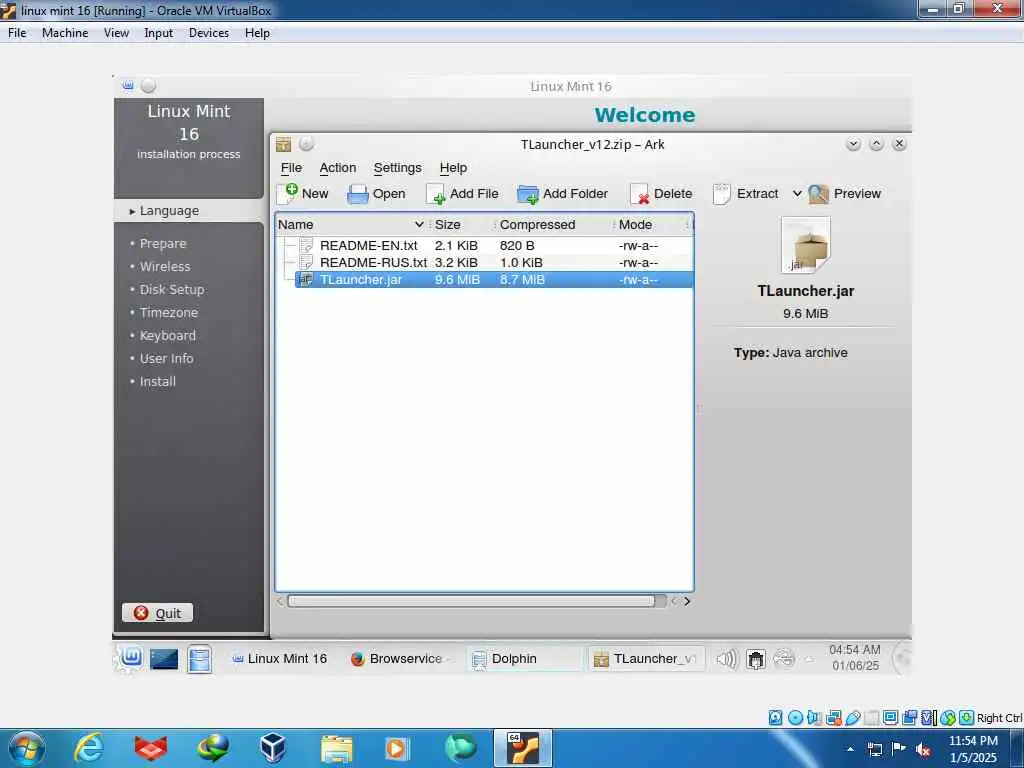The width and height of the screenshot is (1024, 768).
Task: Click the Mint panel clock
Action: [855, 658]
